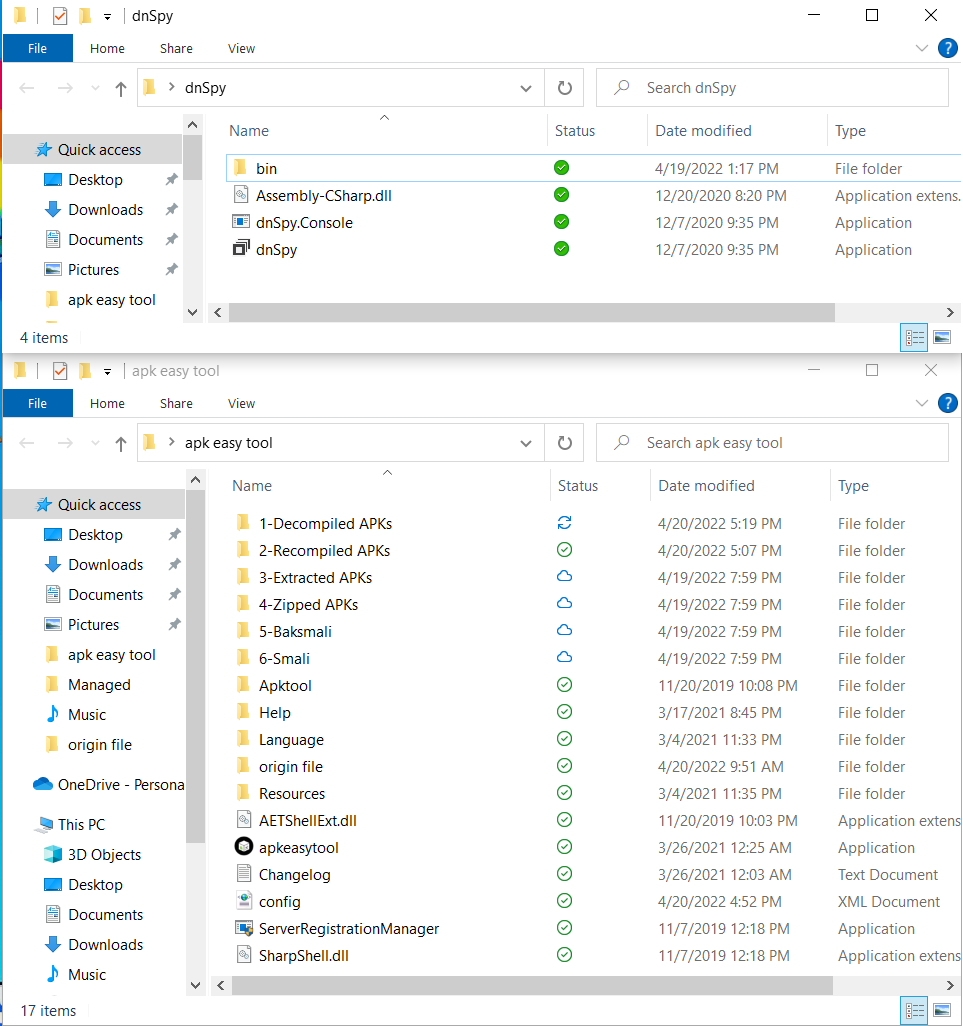Click refresh button in dnSpy window

click(565, 88)
